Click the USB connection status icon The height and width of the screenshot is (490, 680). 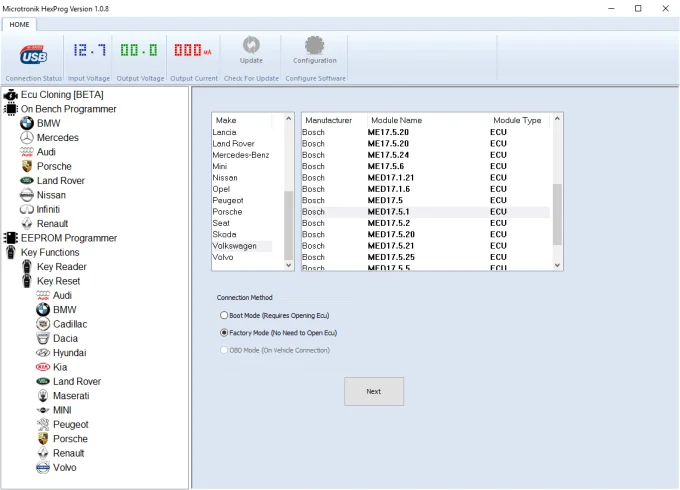(33, 55)
